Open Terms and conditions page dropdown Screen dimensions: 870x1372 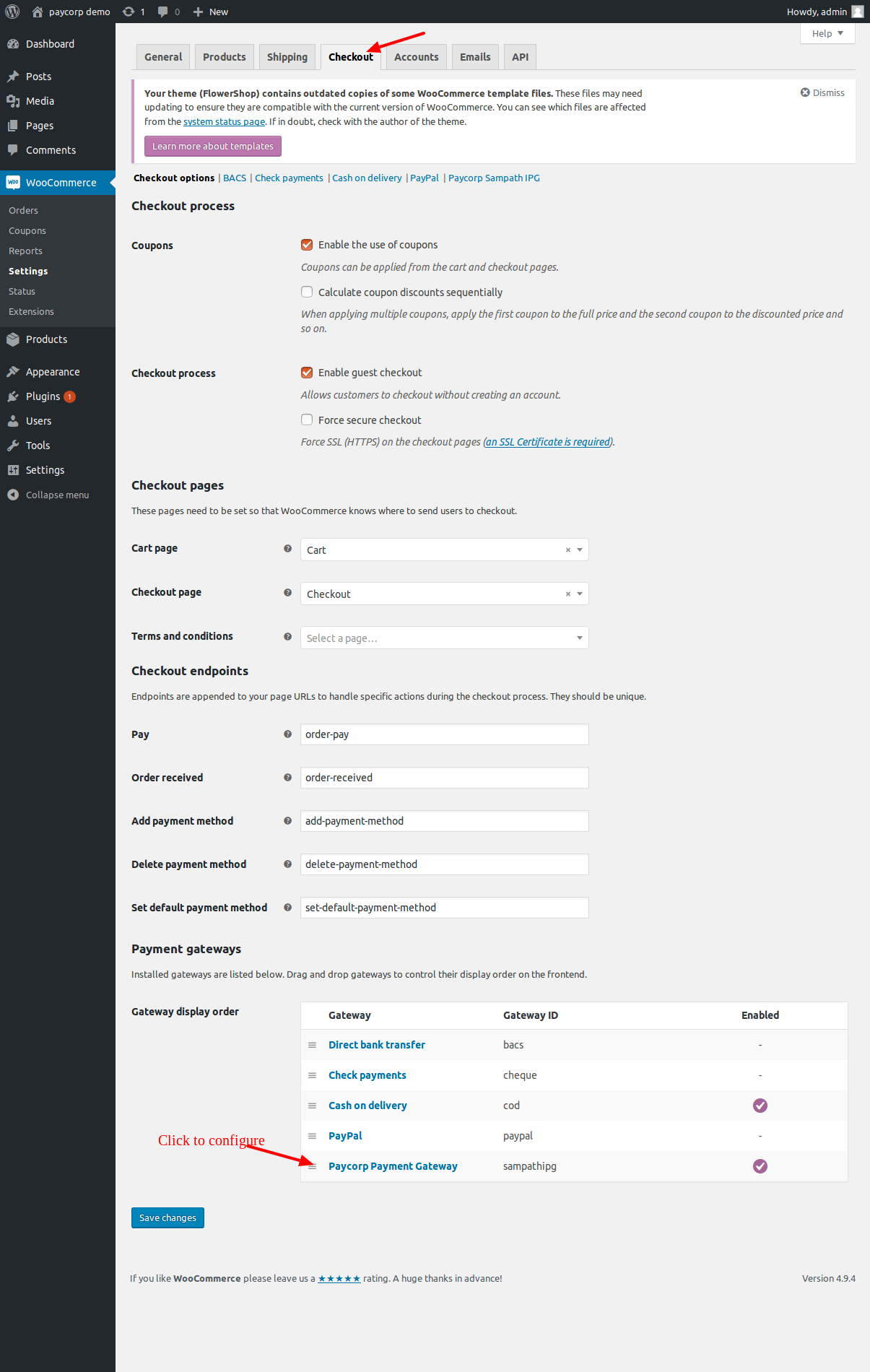click(x=579, y=638)
